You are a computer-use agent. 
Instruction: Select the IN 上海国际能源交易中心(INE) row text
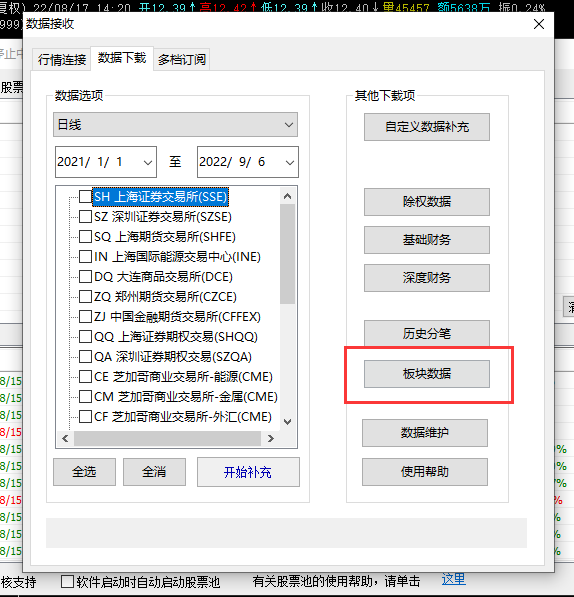coord(177,257)
